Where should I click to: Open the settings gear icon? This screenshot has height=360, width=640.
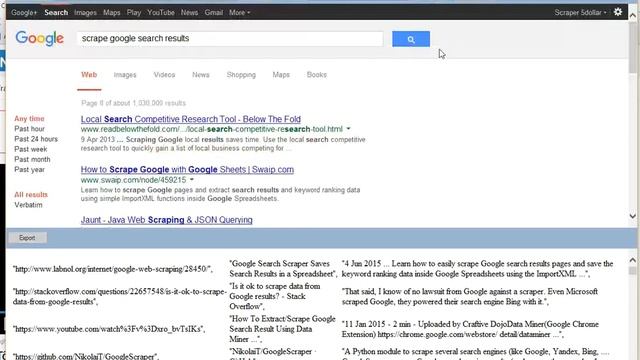[x=618, y=12]
